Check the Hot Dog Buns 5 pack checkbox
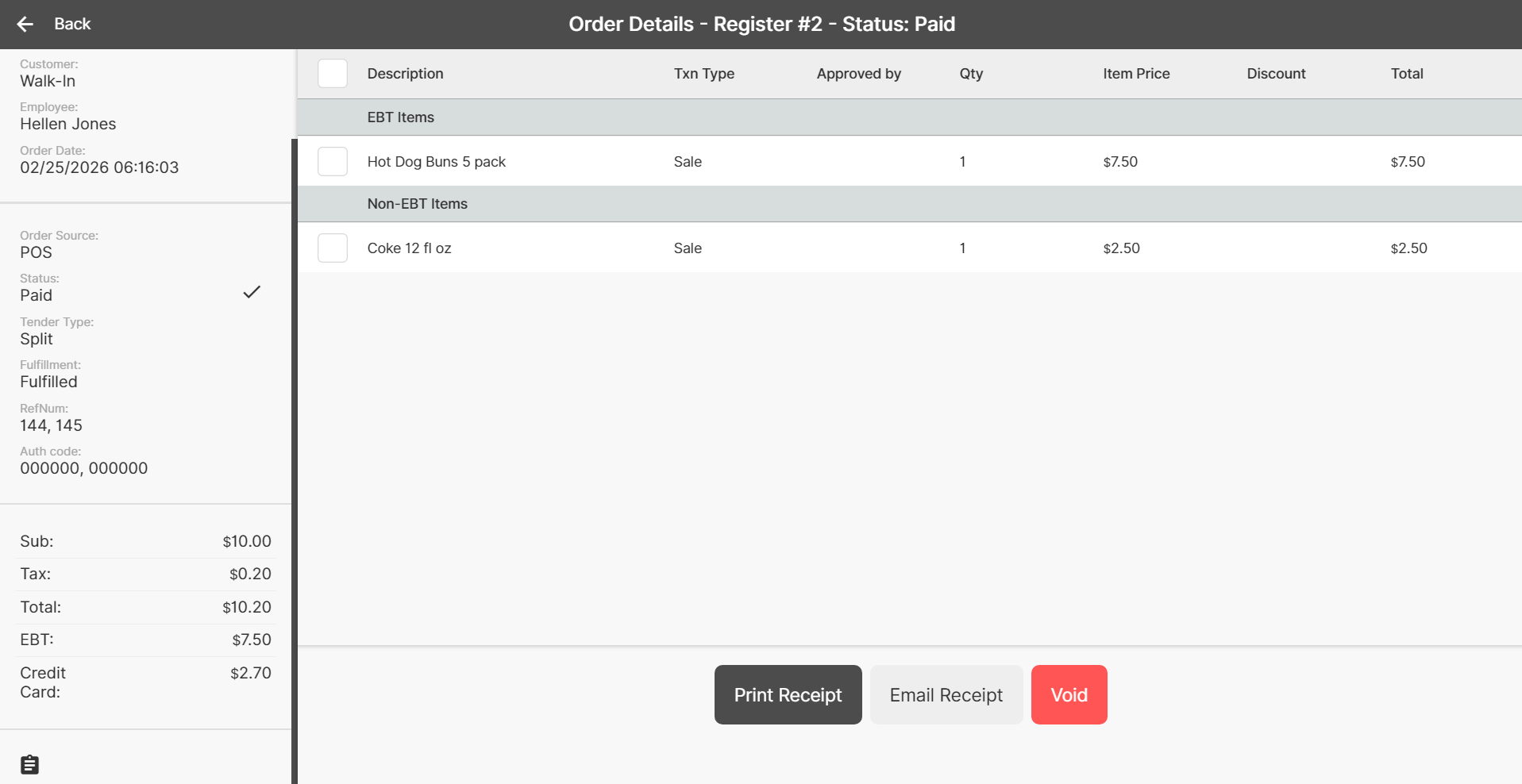The width and height of the screenshot is (1522, 784). [x=333, y=162]
